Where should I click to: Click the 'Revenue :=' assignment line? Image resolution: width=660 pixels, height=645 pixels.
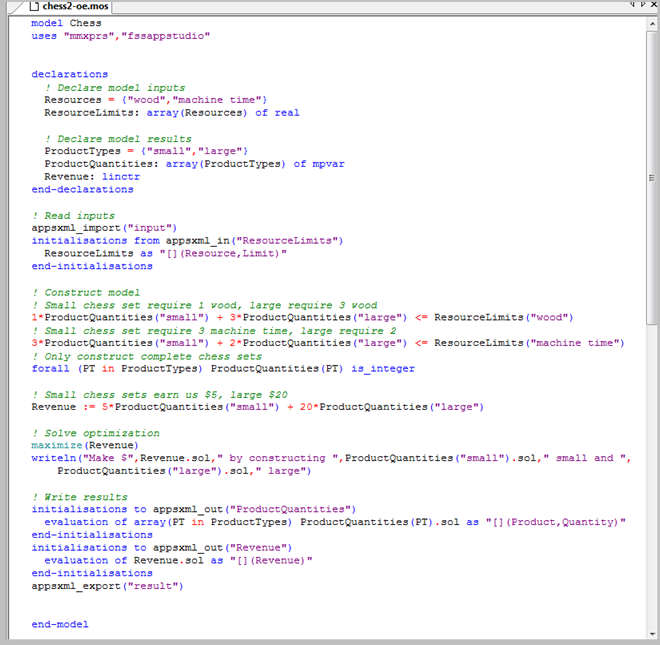258,407
